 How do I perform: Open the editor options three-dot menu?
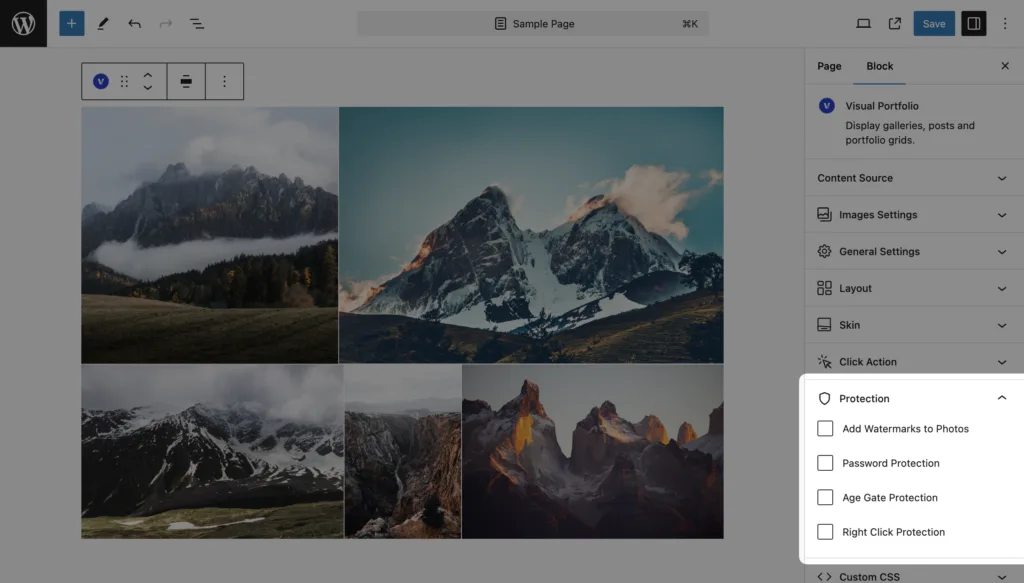coord(1005,24)
